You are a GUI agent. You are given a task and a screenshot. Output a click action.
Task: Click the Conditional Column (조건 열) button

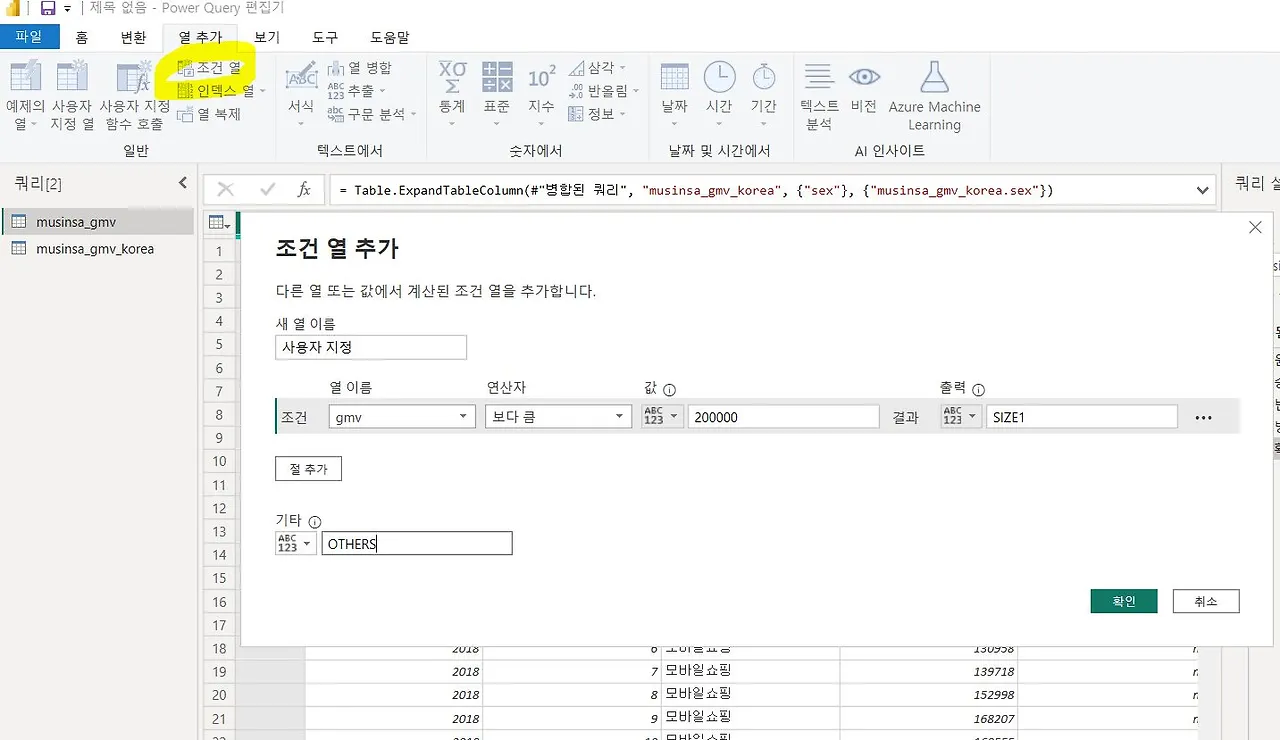[209, 68]
